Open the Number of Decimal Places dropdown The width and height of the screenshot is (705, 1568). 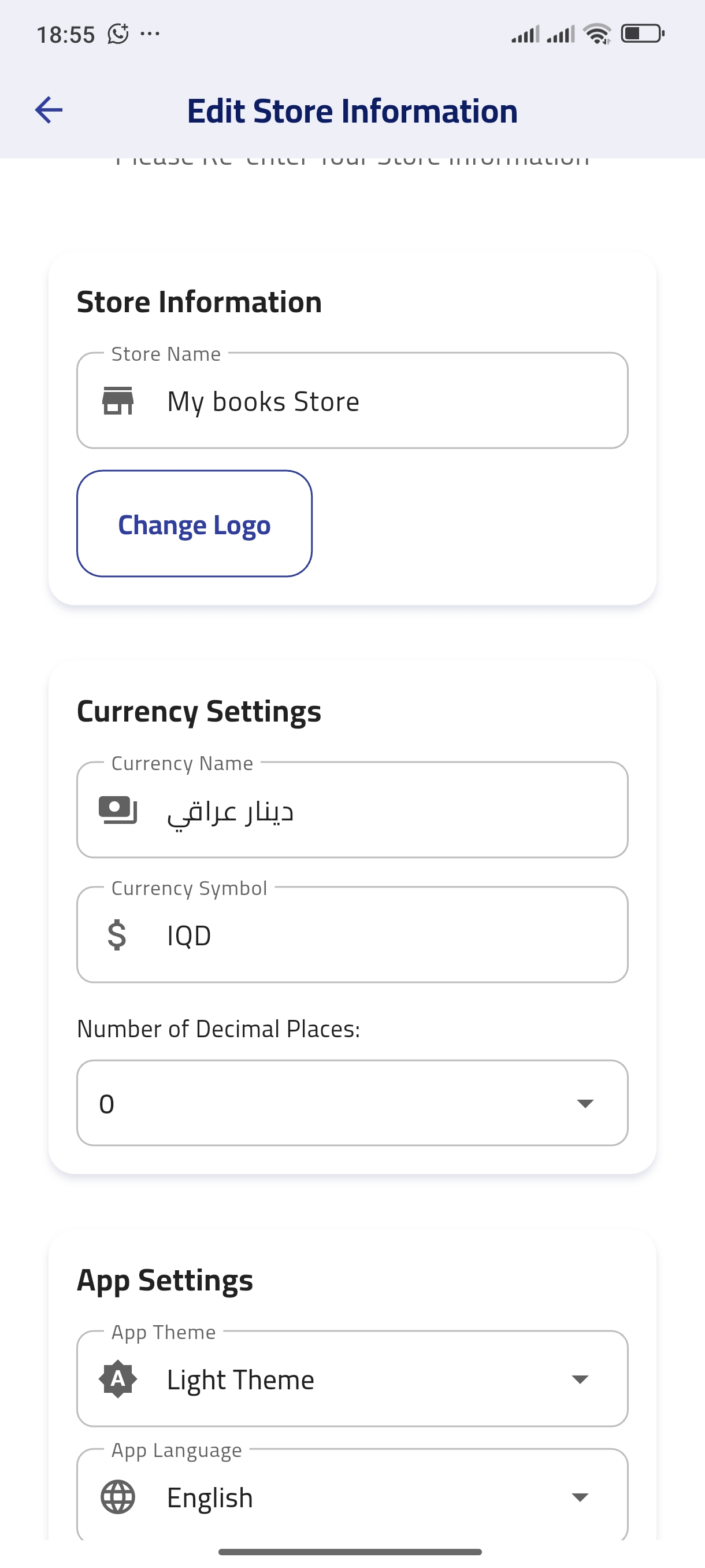[351, 1103]
